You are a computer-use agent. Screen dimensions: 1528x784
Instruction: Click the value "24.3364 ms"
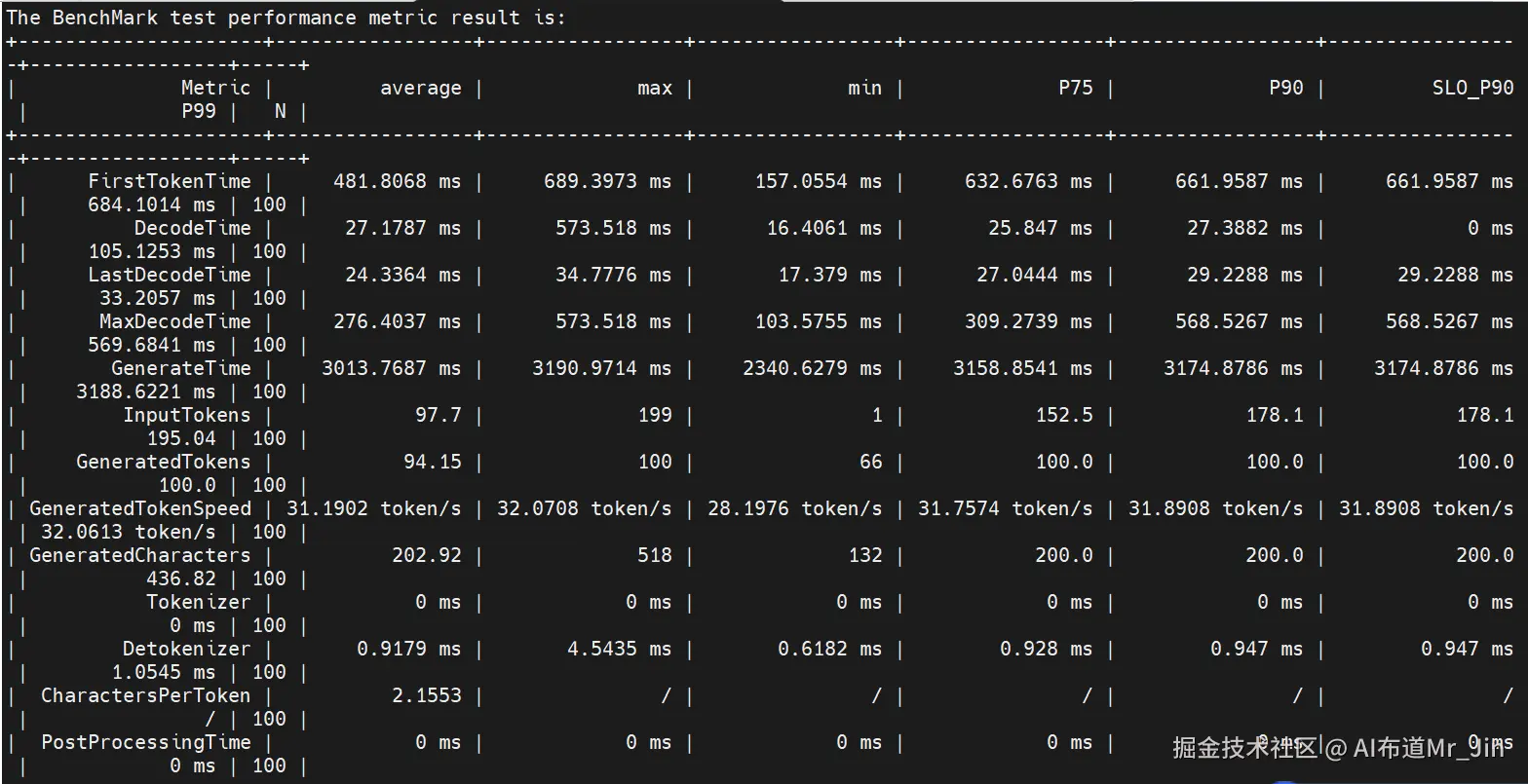click(x=402, y=275)
